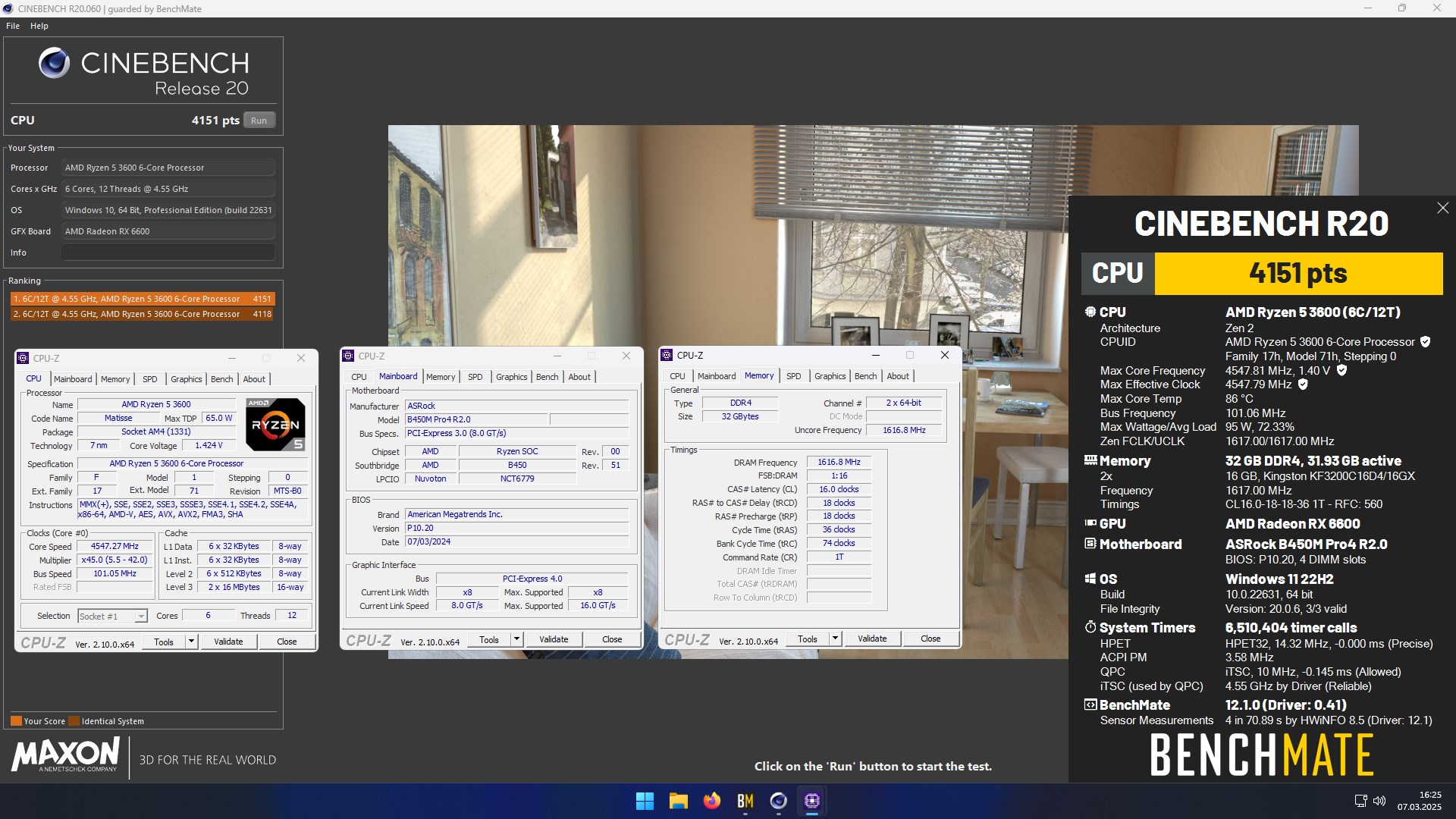Click Max Core Frequency verified shield
Screen dimensions: 1456x819
(1341, 370)
